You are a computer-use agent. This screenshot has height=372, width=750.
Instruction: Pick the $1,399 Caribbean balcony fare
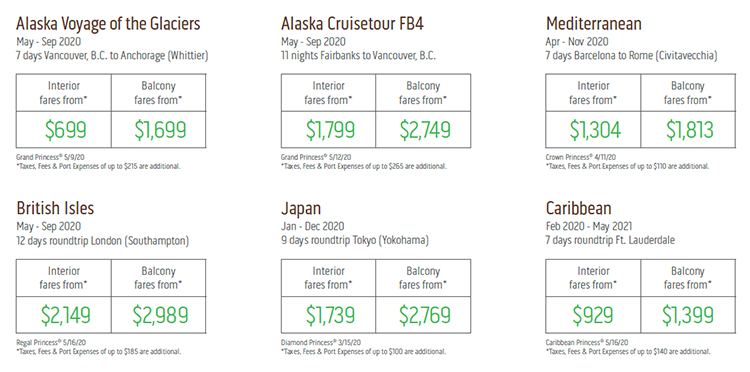coord(688,315)
